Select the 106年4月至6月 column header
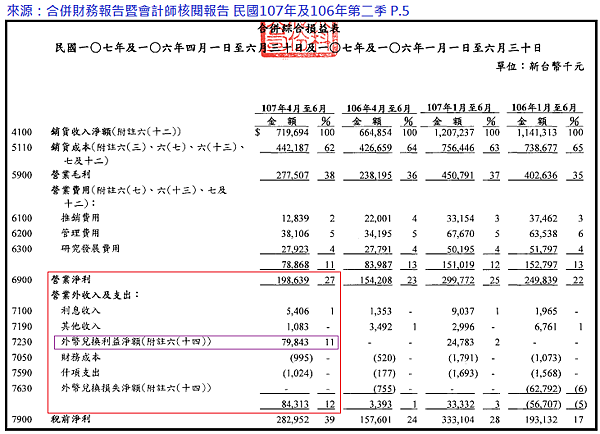 click(x=378, y=108)
